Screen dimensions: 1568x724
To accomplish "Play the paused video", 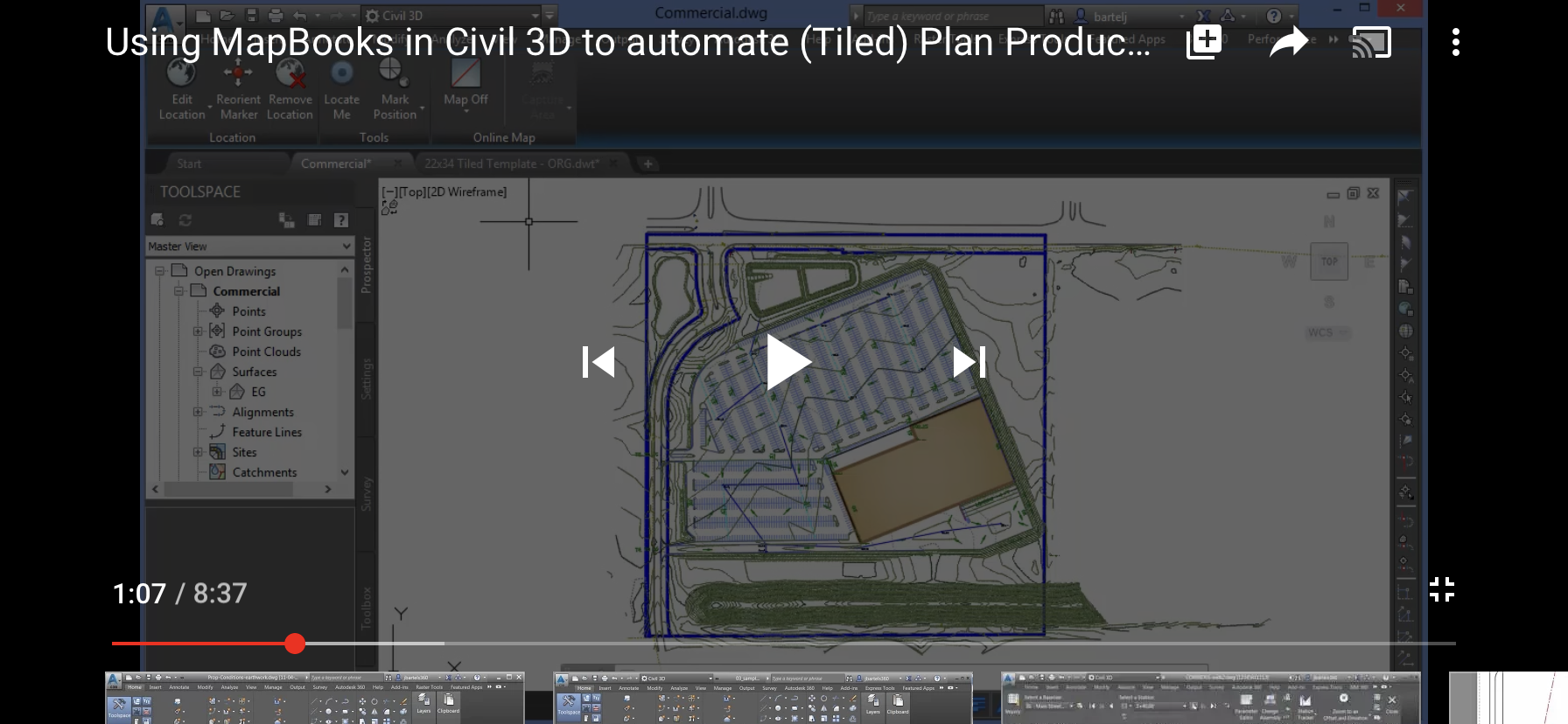I will pos(788,362).
